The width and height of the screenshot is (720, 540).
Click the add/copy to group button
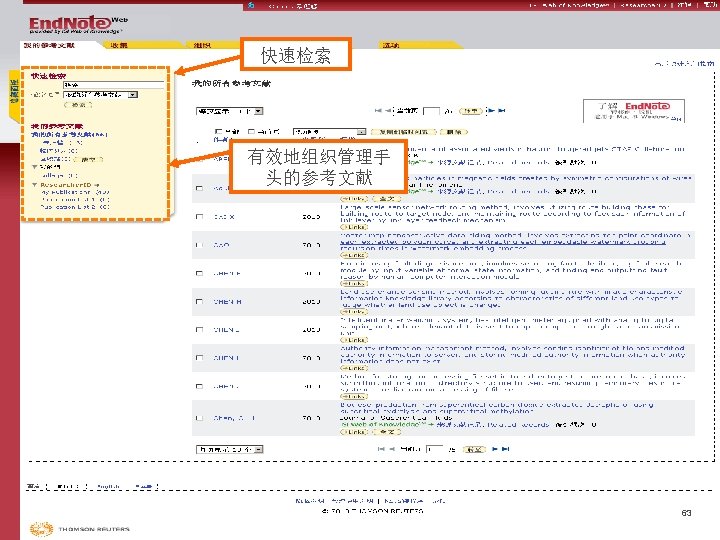pos(403,132)
